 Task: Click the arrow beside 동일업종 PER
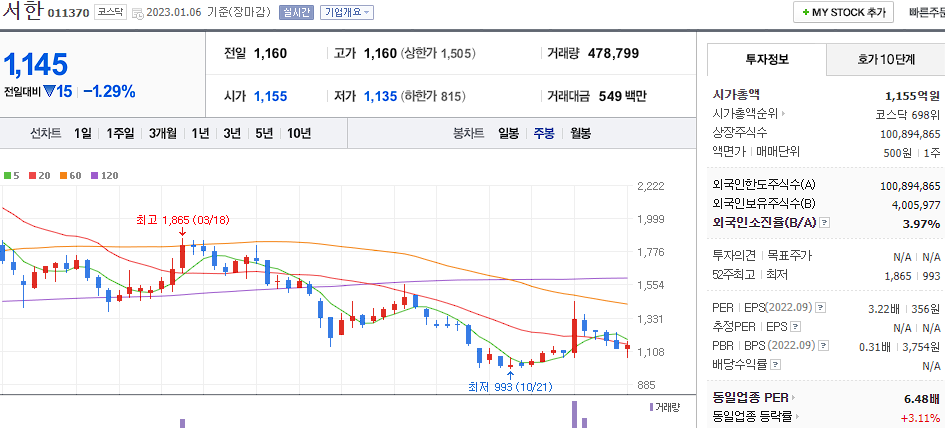[793, 398]
